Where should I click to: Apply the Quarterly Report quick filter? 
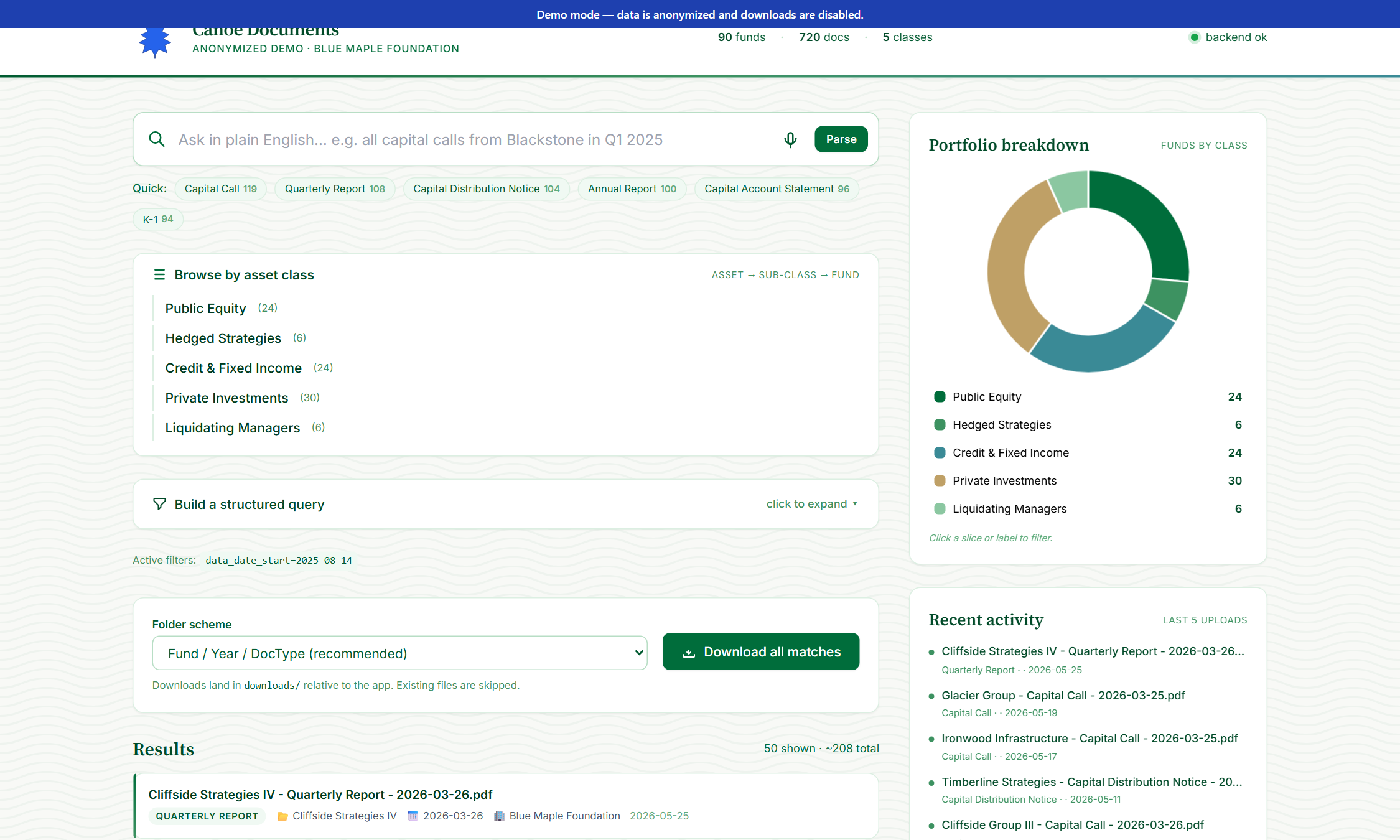(x=335, y=189)
